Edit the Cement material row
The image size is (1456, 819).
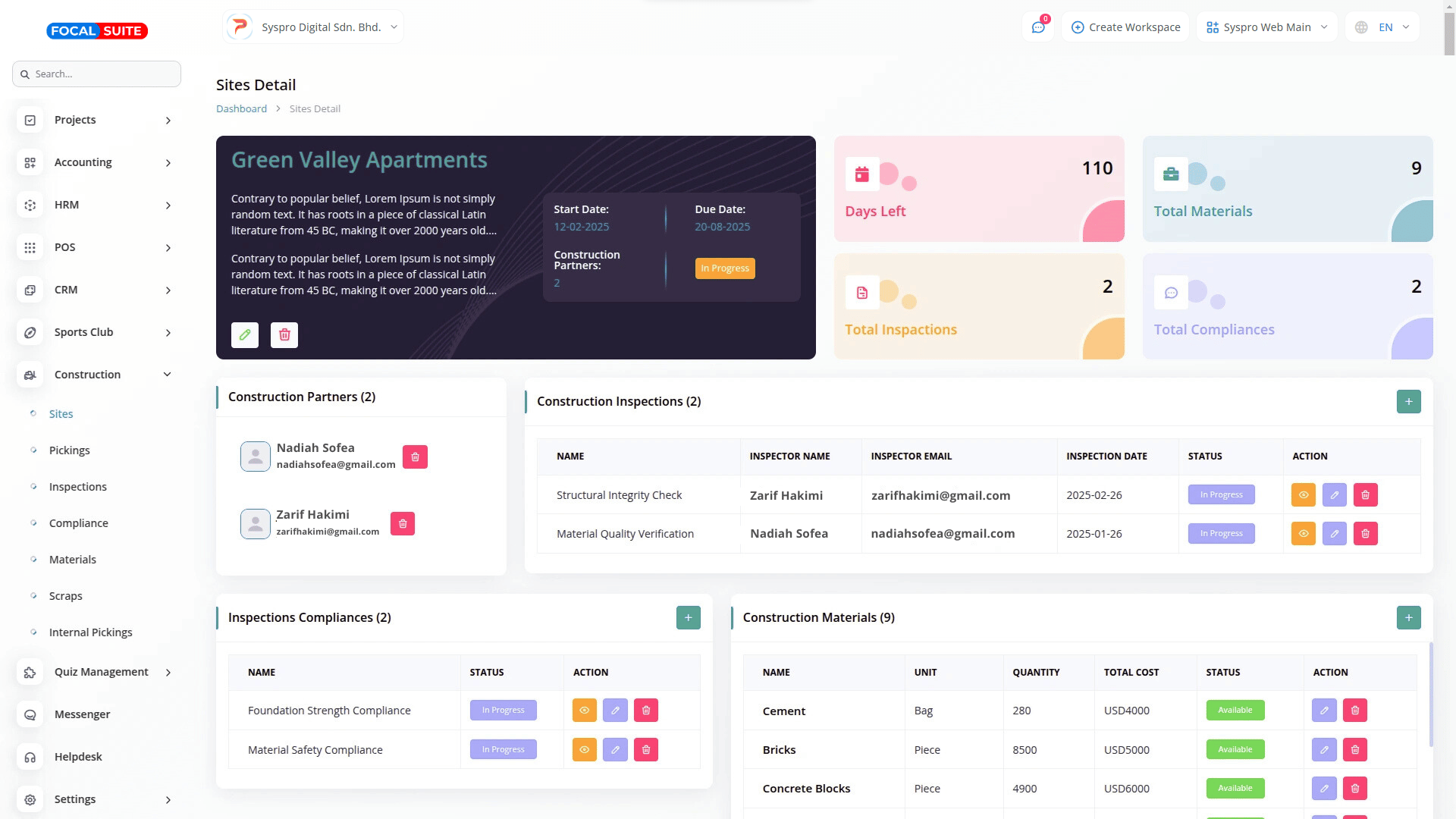[x=1323, y=710]
